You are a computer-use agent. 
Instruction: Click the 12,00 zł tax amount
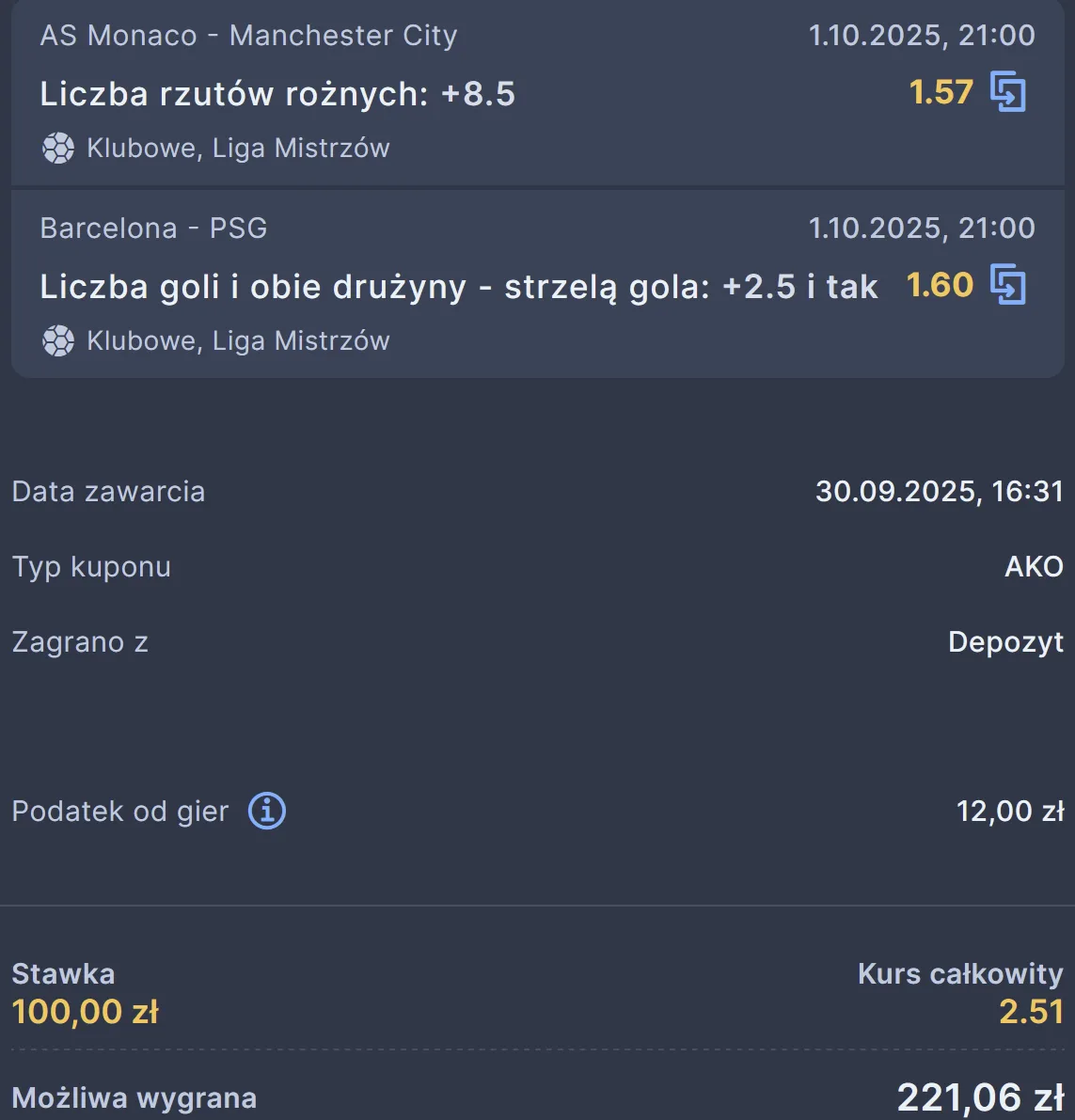click(1009, 812)
